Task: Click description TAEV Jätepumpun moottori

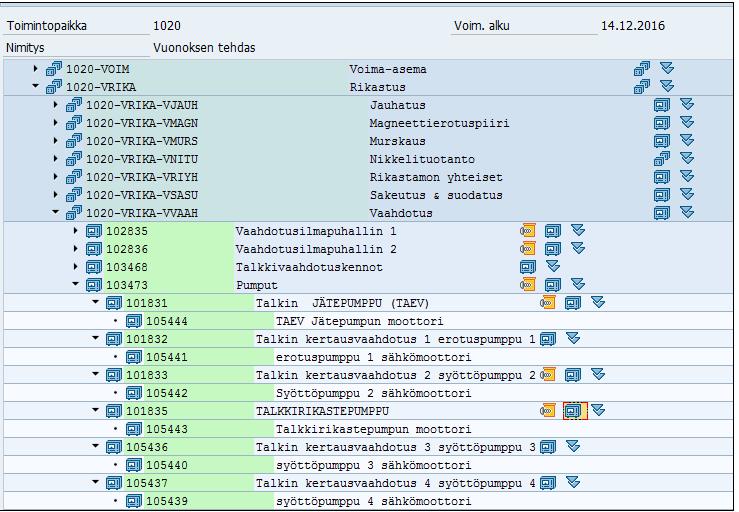Action: [359, 321]
